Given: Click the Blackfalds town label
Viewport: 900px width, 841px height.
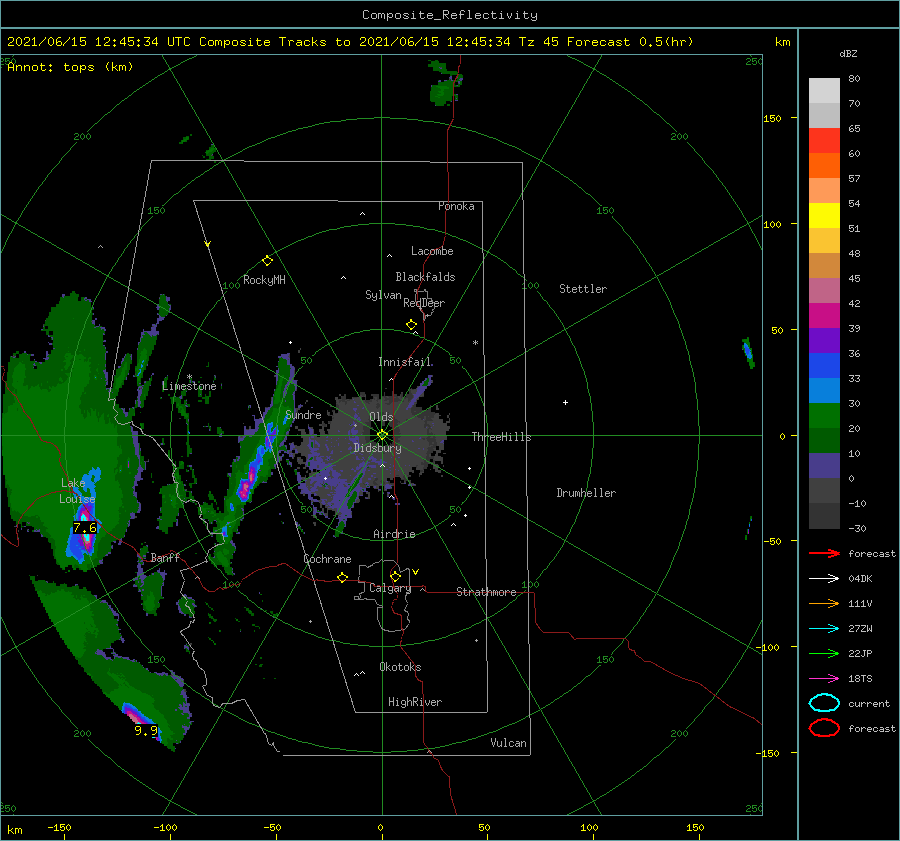Looking at the screenshot, I should 425,277.
